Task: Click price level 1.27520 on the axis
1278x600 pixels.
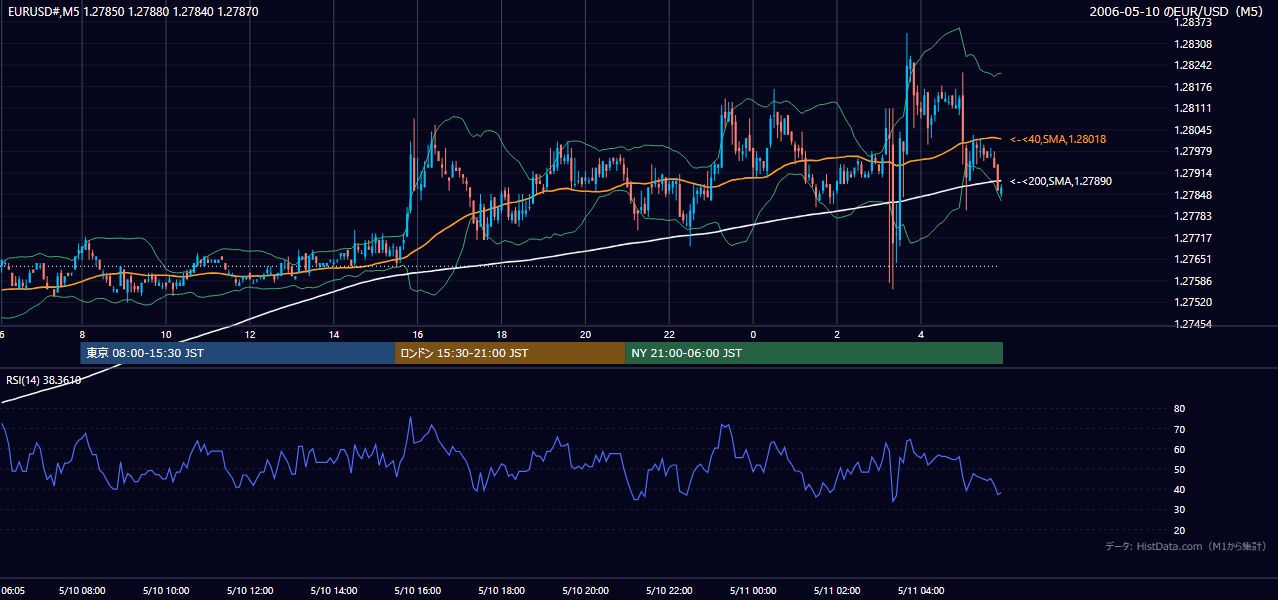Action: [1192, 302]
